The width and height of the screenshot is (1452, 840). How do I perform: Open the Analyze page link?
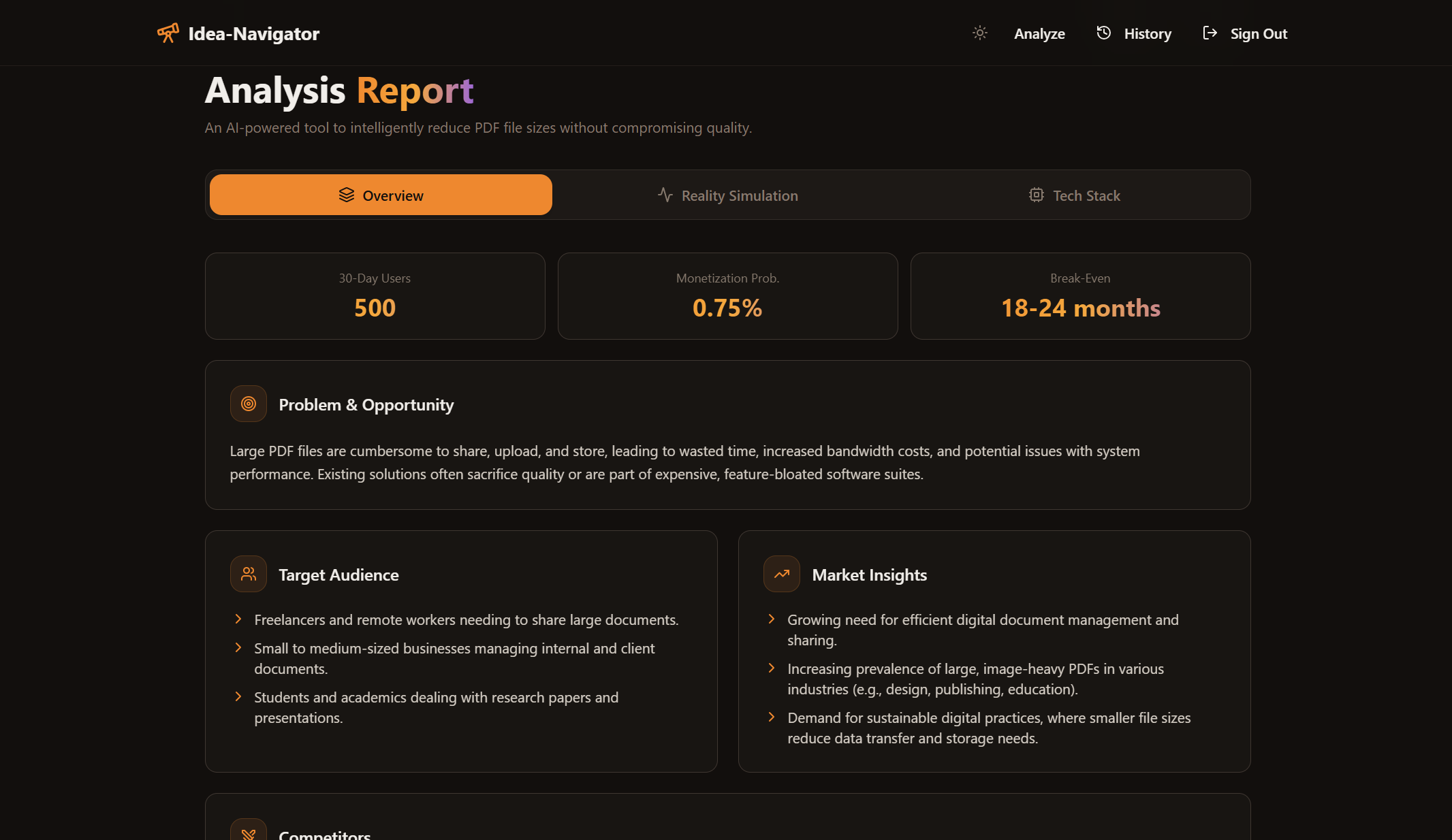[1039, 33]
